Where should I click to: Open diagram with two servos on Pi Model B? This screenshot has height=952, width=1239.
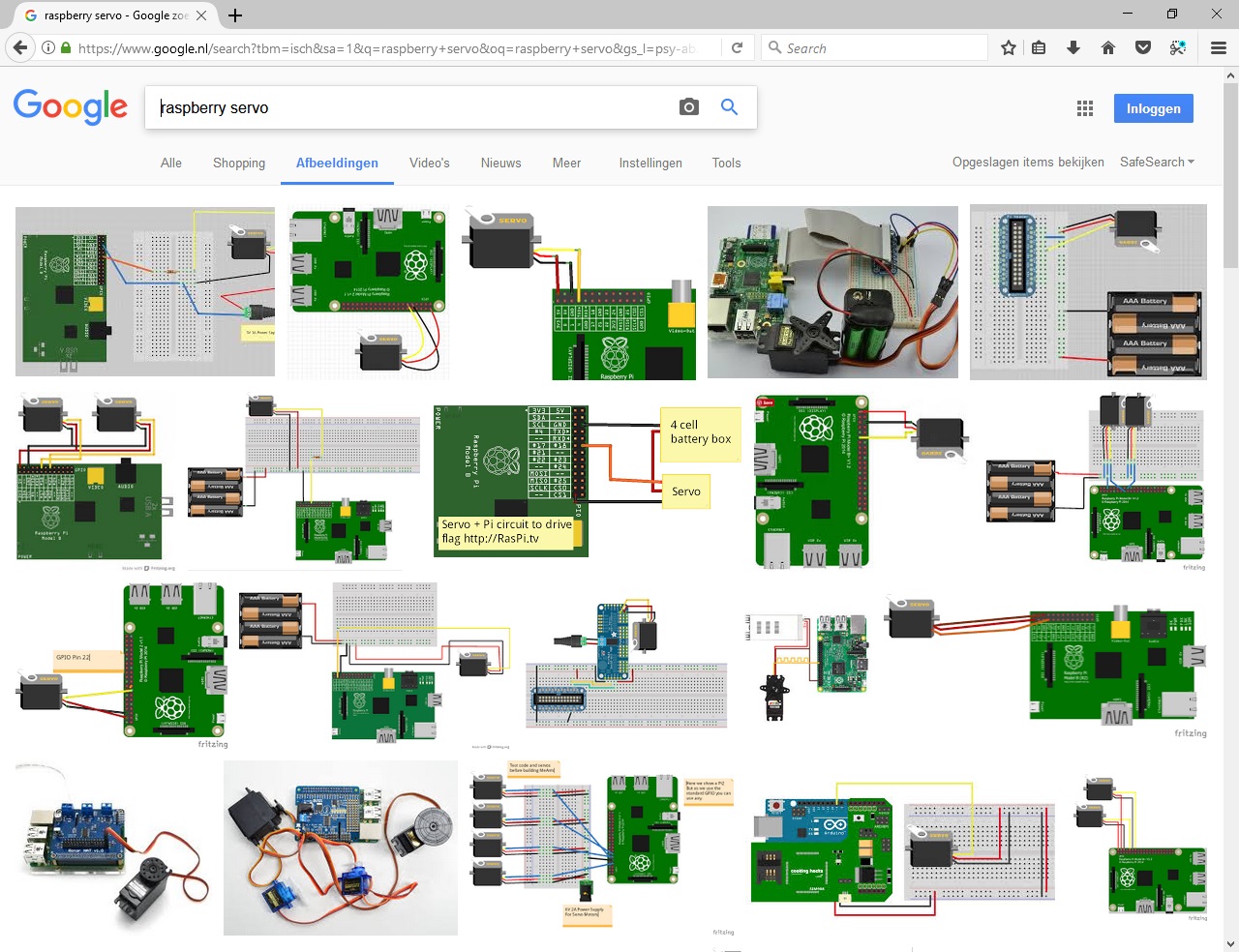(x=96, y=480)
